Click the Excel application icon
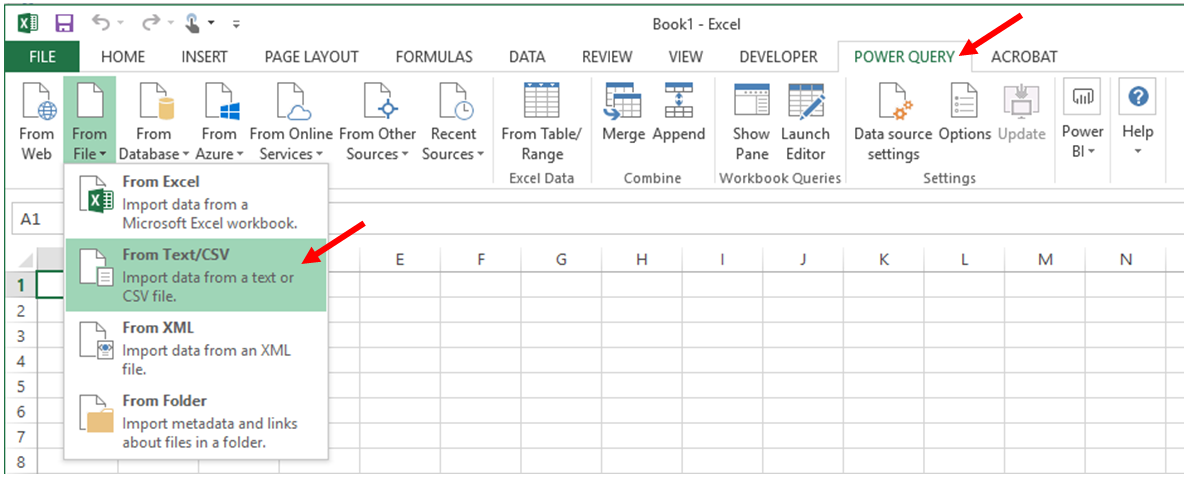 [x=28, y=23]
